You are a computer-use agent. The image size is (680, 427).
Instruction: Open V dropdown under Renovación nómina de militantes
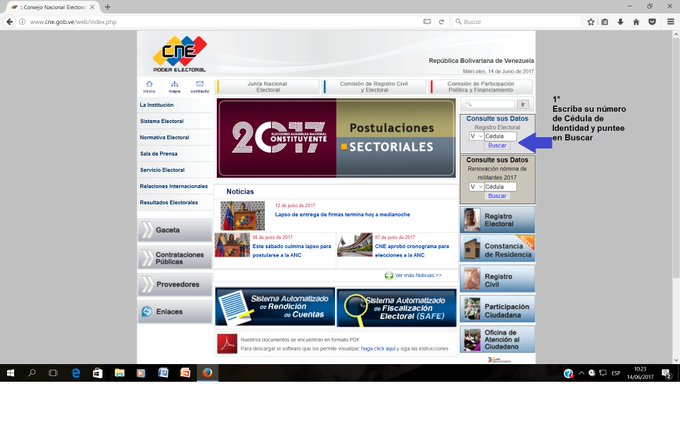click(476, 187)
